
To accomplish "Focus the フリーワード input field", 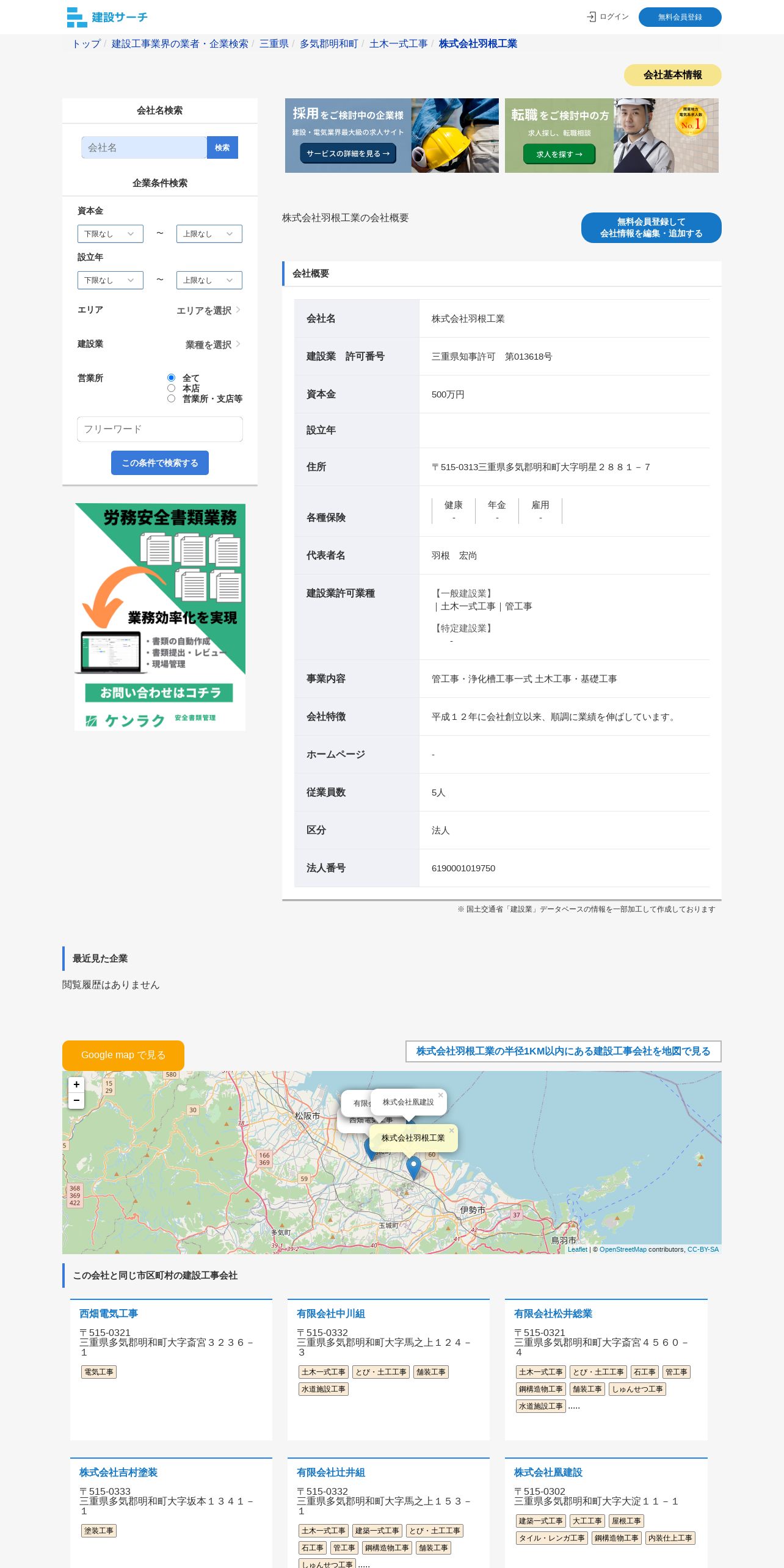I will [160, 429].
